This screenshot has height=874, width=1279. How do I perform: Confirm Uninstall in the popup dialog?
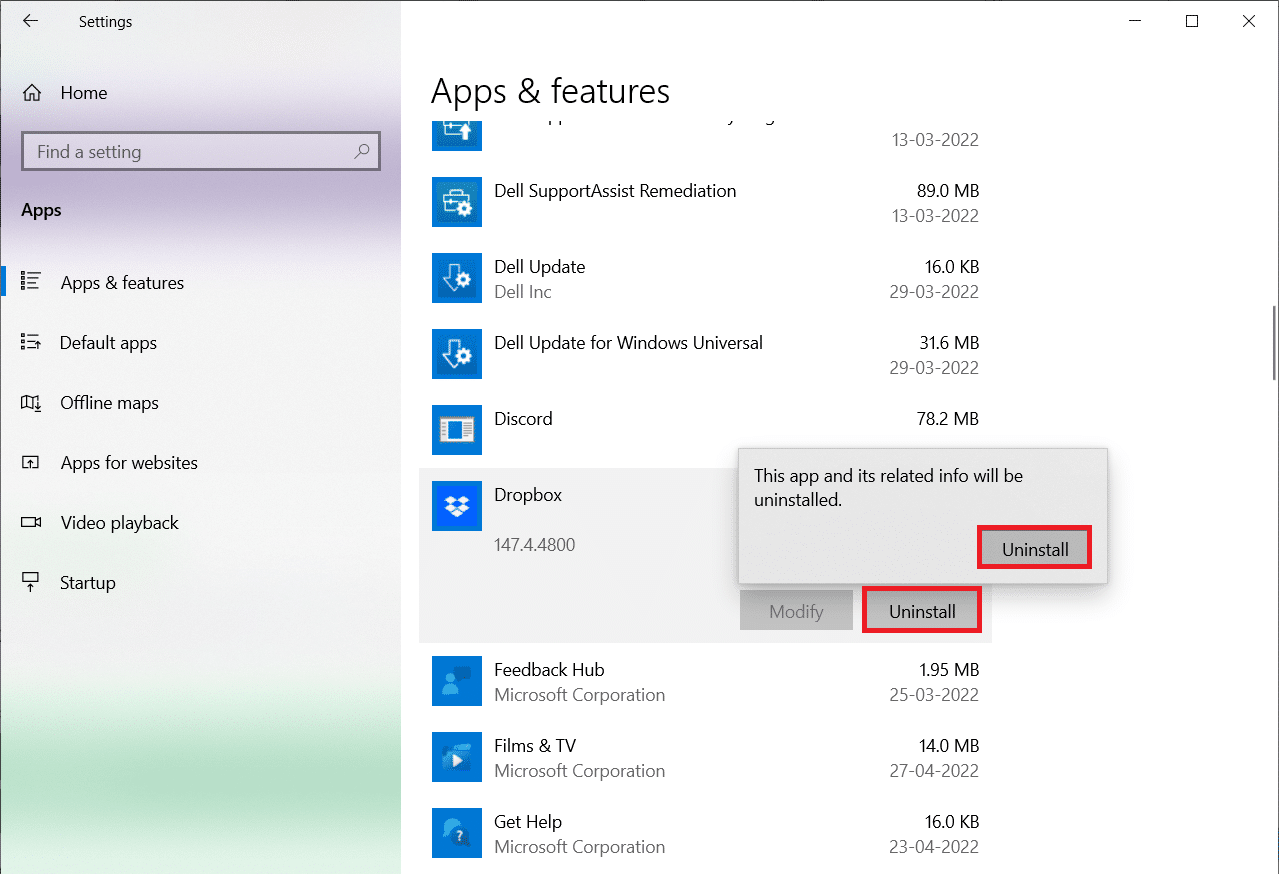1035,549
